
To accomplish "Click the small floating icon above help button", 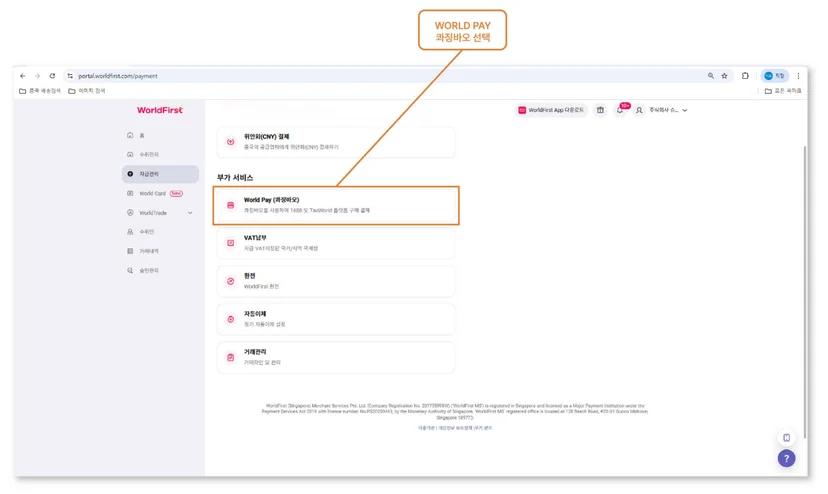I will tap(786, 437).
